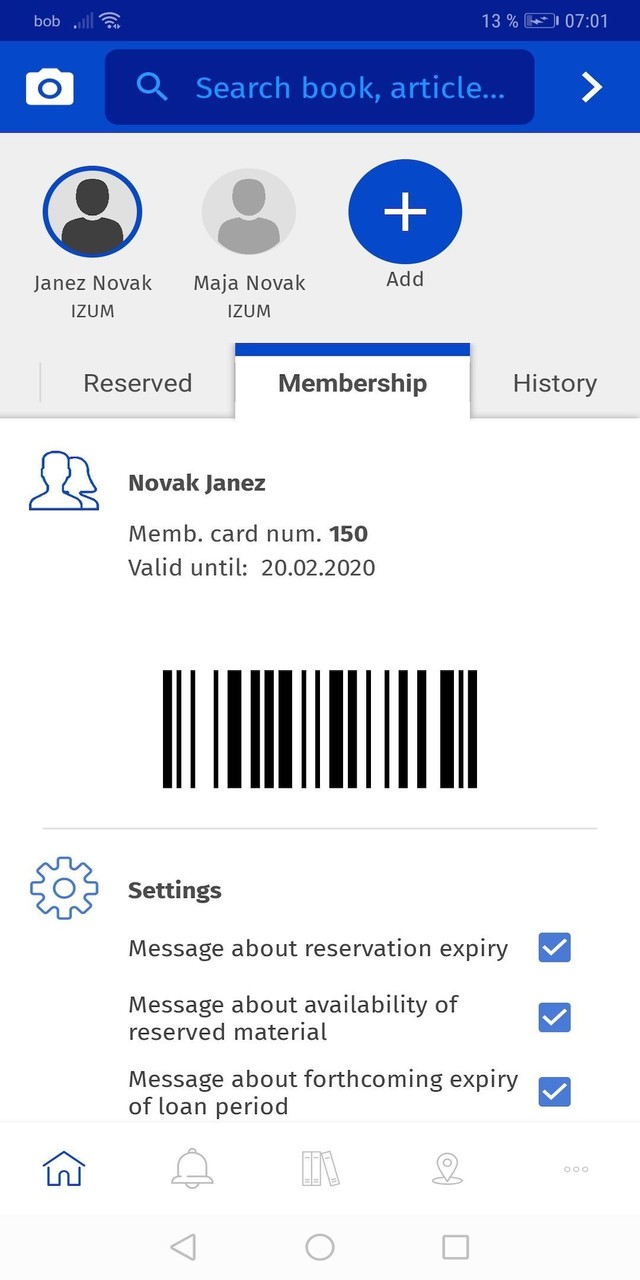Screen dimensions: 640x1280
Task: Click the Settings gear icon
Action: [64, 887]
